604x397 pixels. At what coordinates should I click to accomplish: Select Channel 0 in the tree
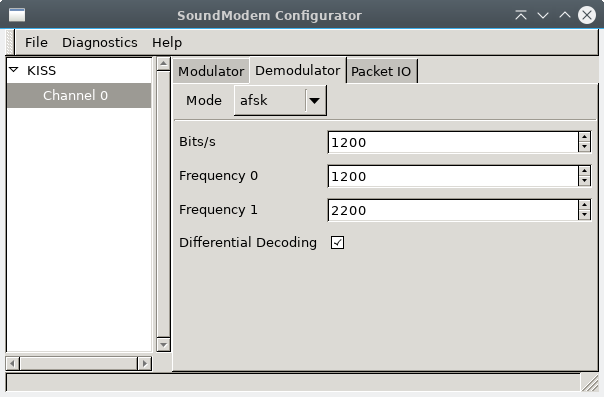(x=79, y=95)
